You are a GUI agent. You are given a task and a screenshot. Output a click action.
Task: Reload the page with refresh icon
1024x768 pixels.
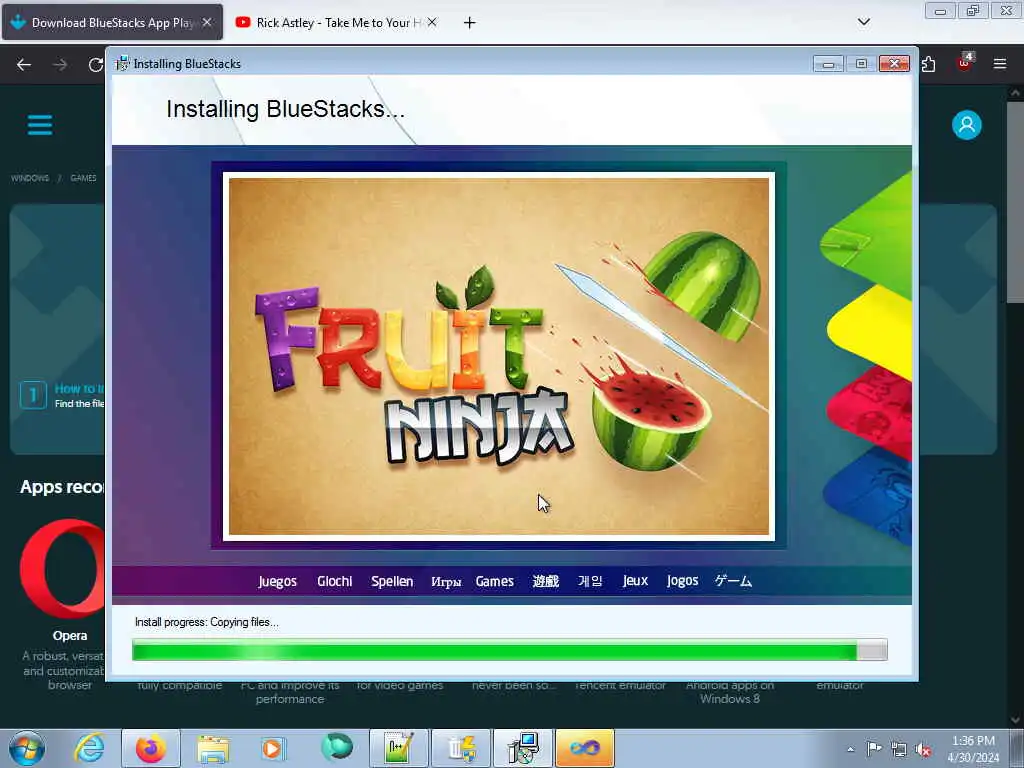pyautogui.click(x=95, y=64)
